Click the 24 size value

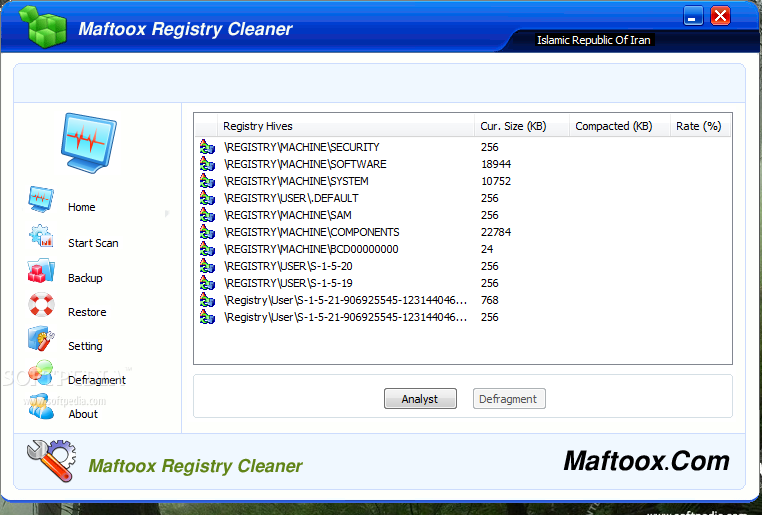[487, 249]
